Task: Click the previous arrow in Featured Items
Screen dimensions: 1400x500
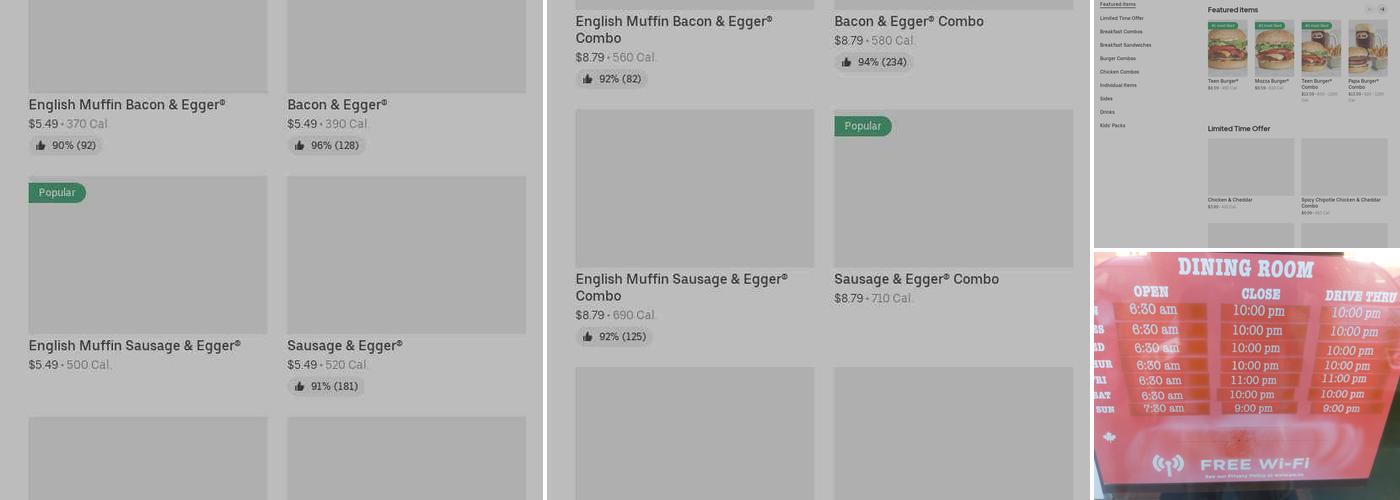Action: pyautogui.click(x=1369, y=10)
